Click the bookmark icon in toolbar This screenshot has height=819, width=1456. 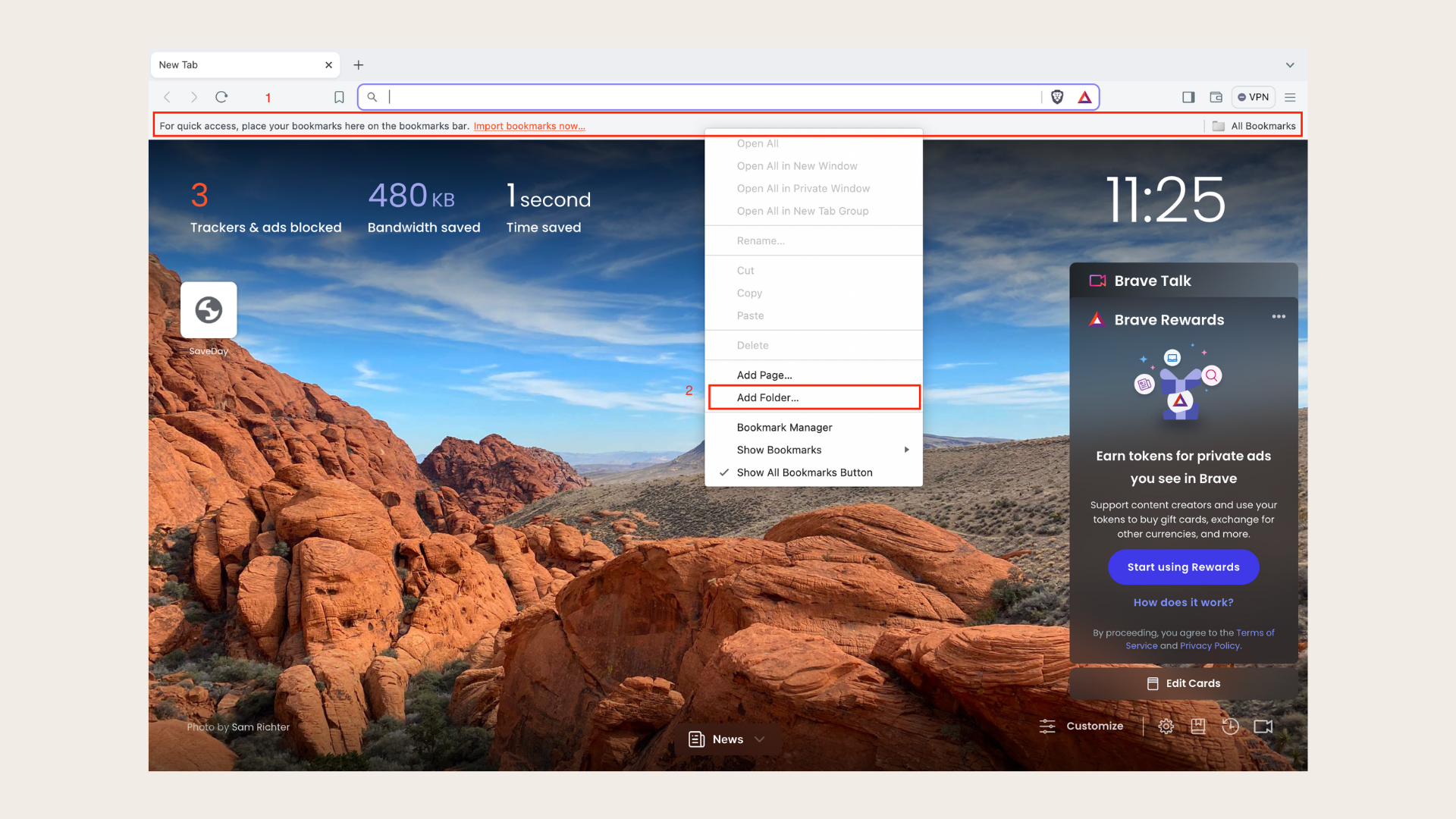click(339, 97)
